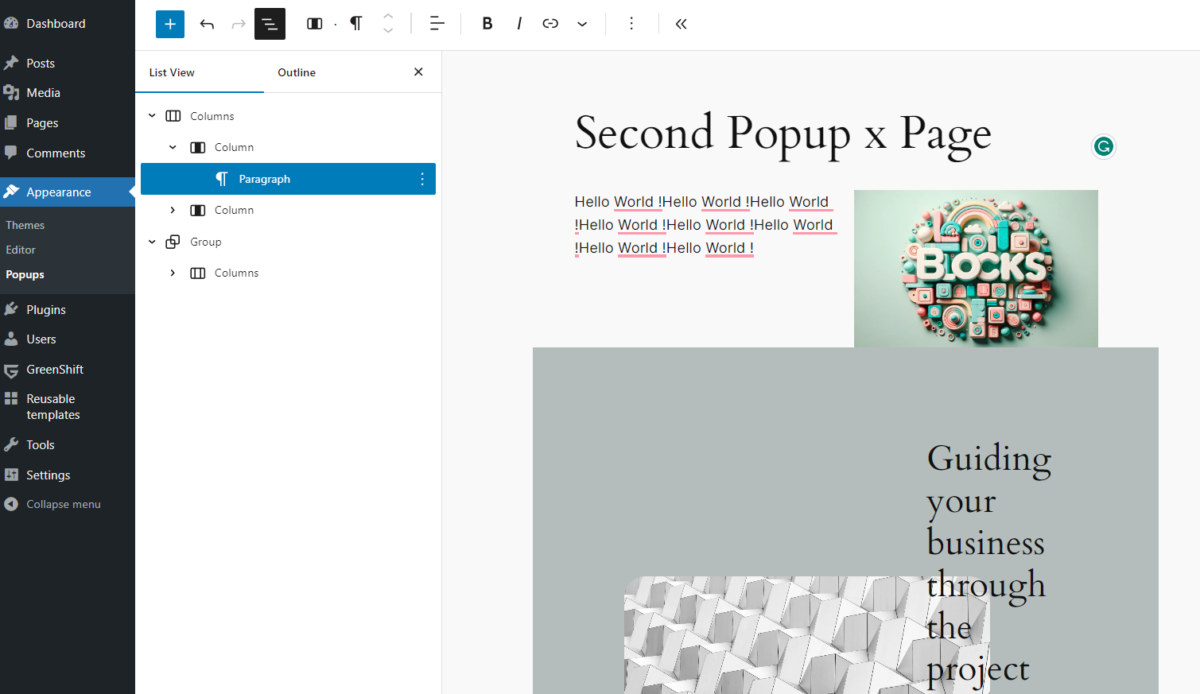
Task: Click the blue block inserter plus button
Action: [170, 24]
